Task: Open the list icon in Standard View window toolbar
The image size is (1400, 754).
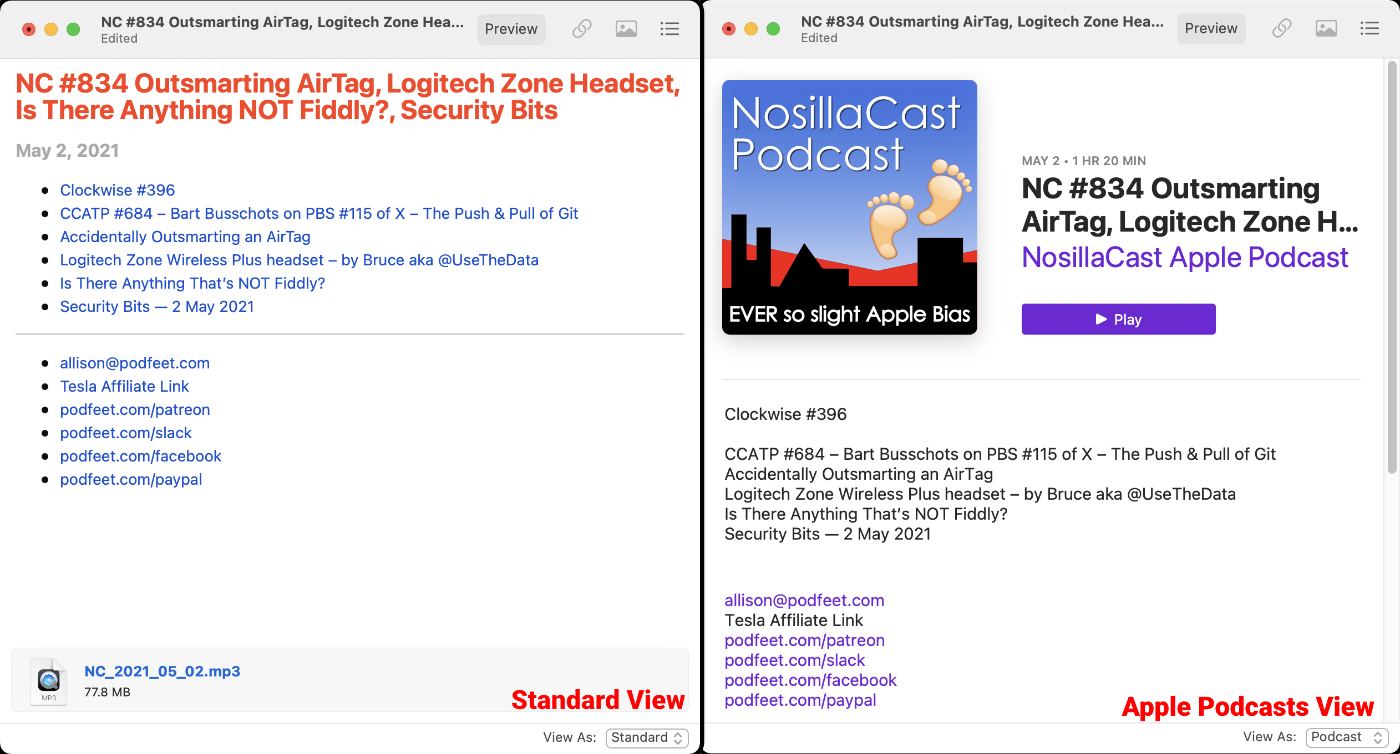Action: pyautogui.click(x=670, y=29)
